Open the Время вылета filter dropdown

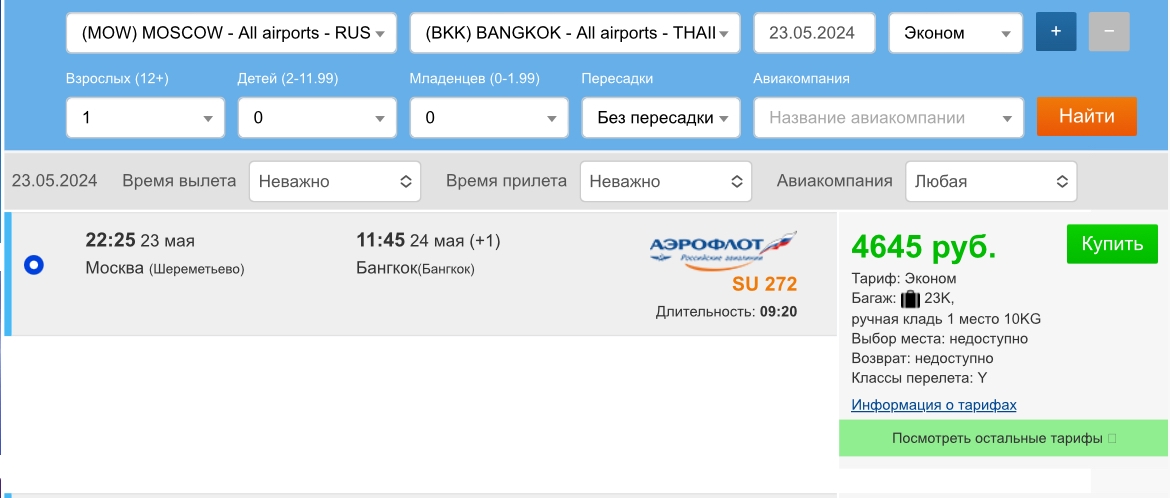335,181
